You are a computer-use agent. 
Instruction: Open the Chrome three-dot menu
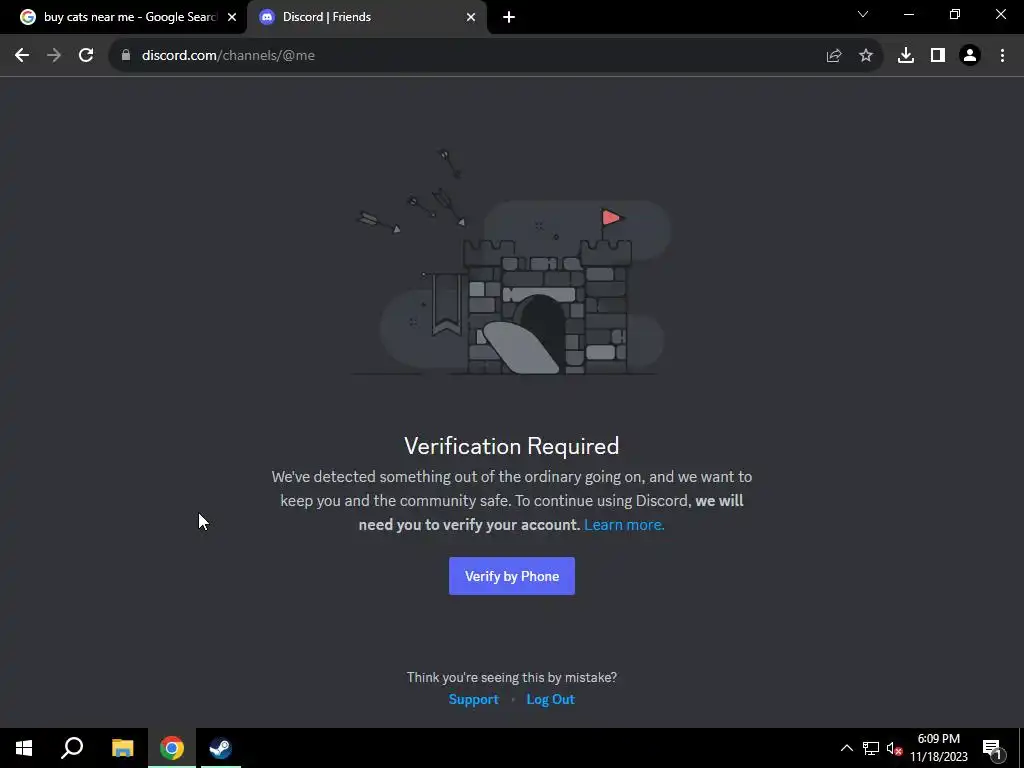[1002, 56]
